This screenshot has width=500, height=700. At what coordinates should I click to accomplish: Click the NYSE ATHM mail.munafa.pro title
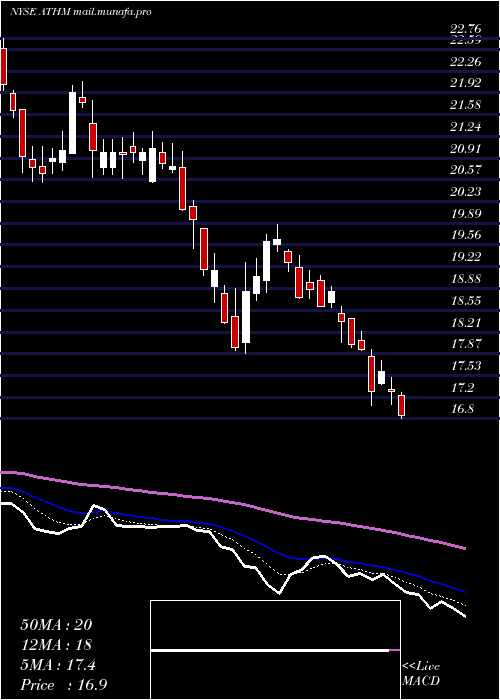[x=80, y=12]
